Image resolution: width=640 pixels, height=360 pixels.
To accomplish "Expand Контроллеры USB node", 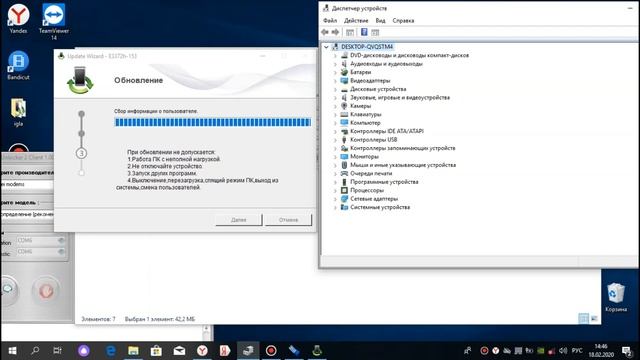I will click(x=335, y=140).
